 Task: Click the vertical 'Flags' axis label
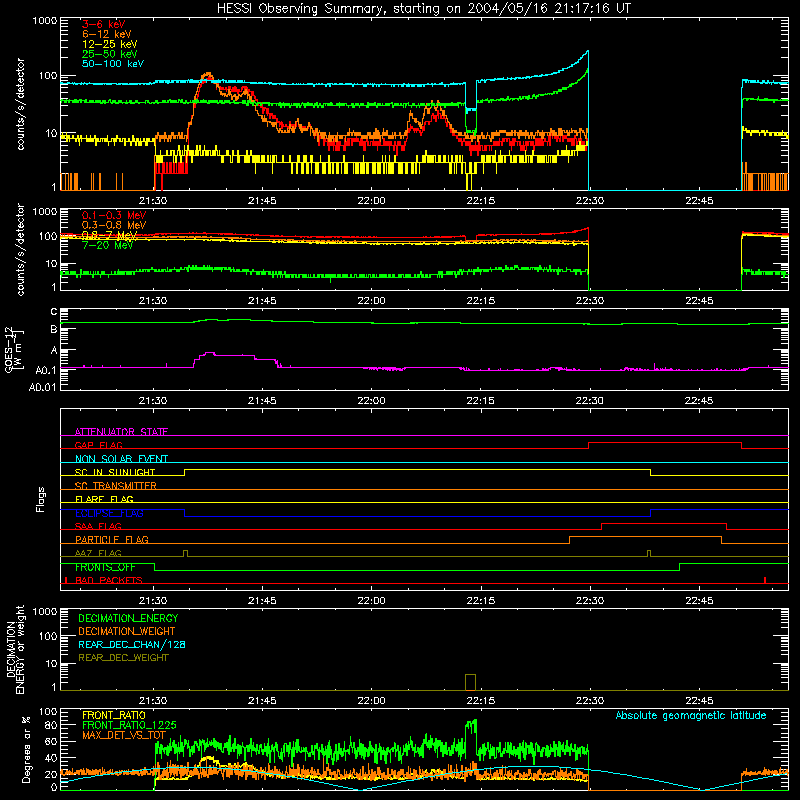pos(41,499)
